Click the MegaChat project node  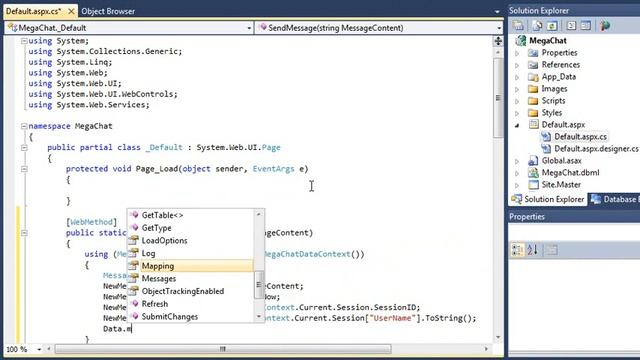[x=547, y=40]
